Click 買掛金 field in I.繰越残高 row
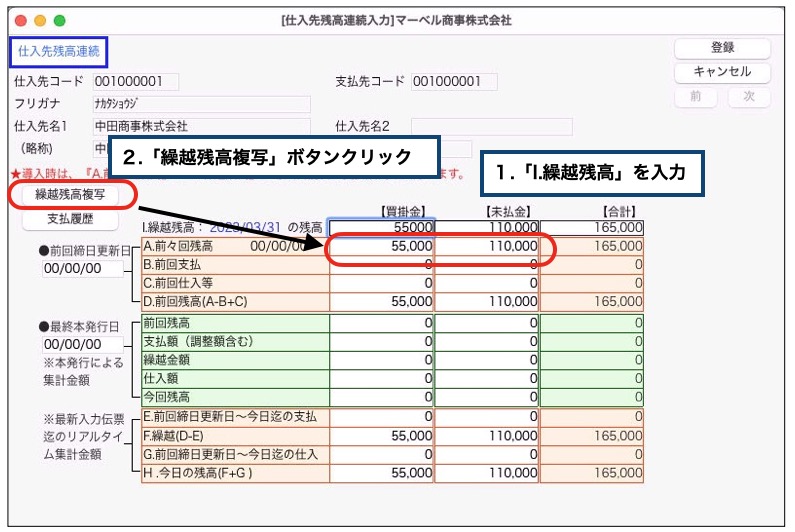The height and width of the screenshot is (532, 795). [382, 228]
